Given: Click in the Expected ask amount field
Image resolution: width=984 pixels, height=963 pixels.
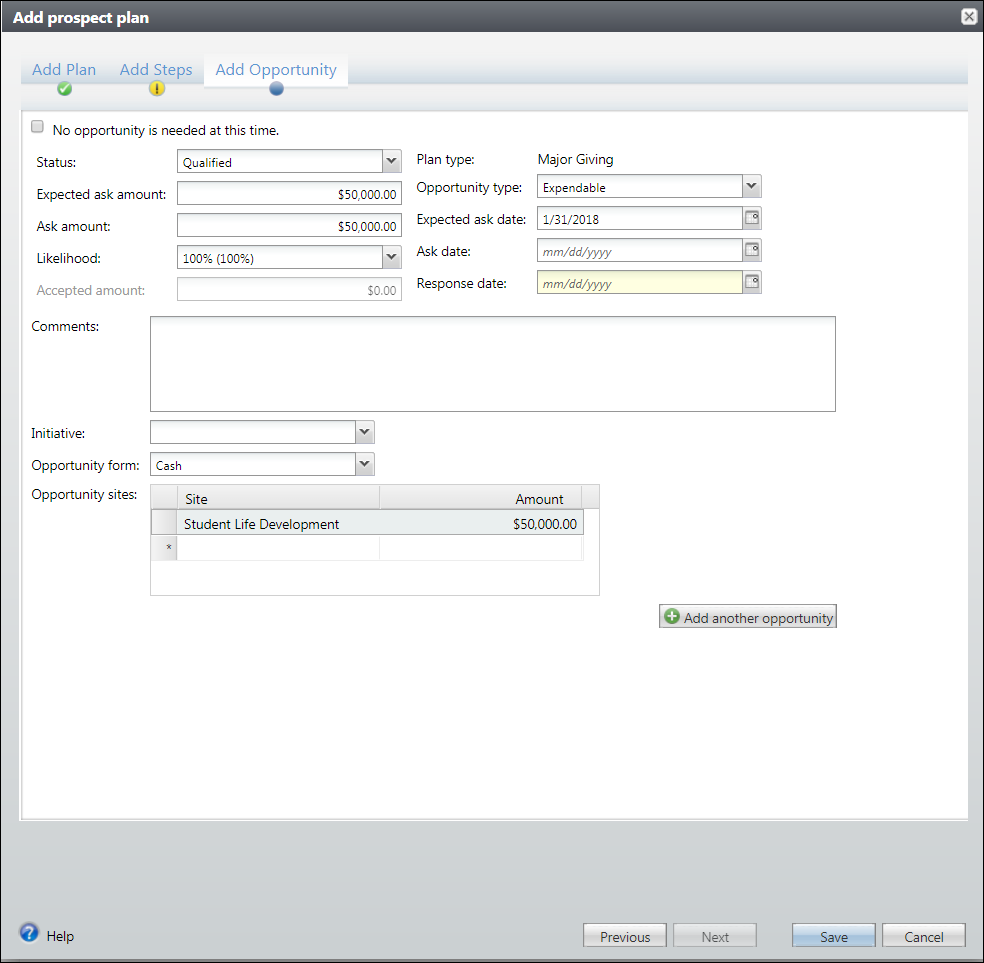Looking at the screenshot, I should (289, 193).
